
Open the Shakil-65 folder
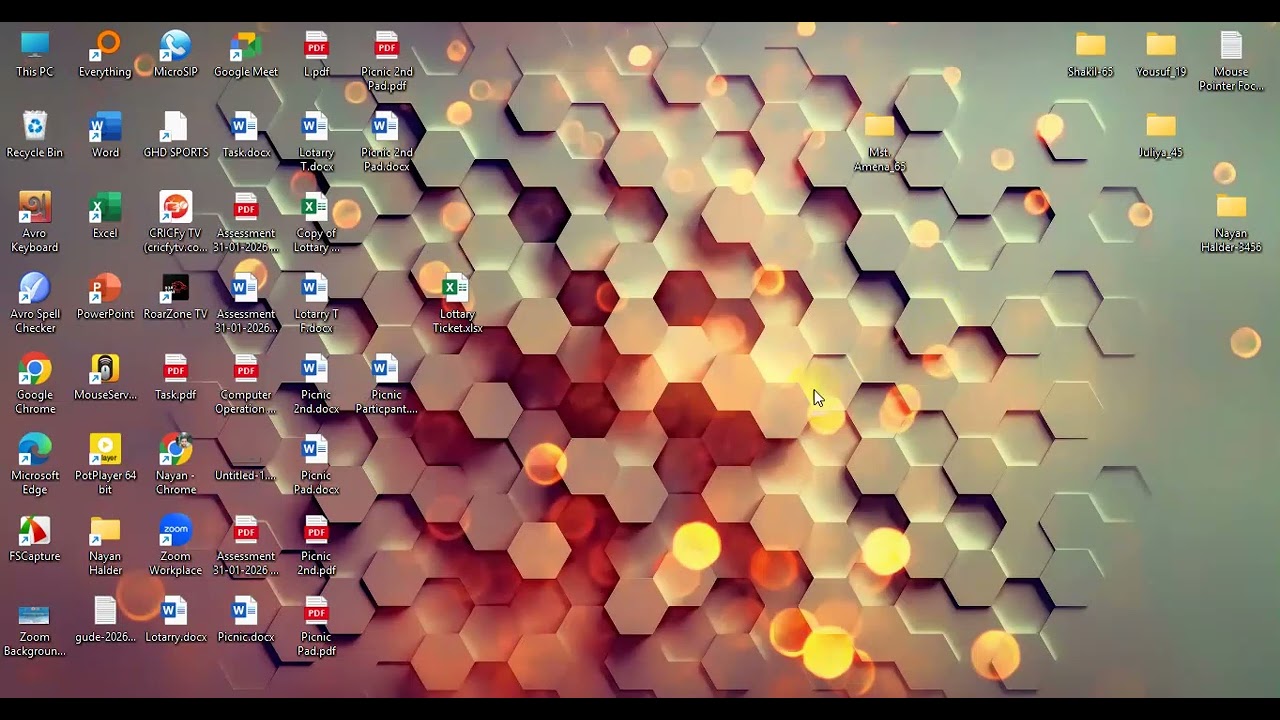coord(1090,54)
